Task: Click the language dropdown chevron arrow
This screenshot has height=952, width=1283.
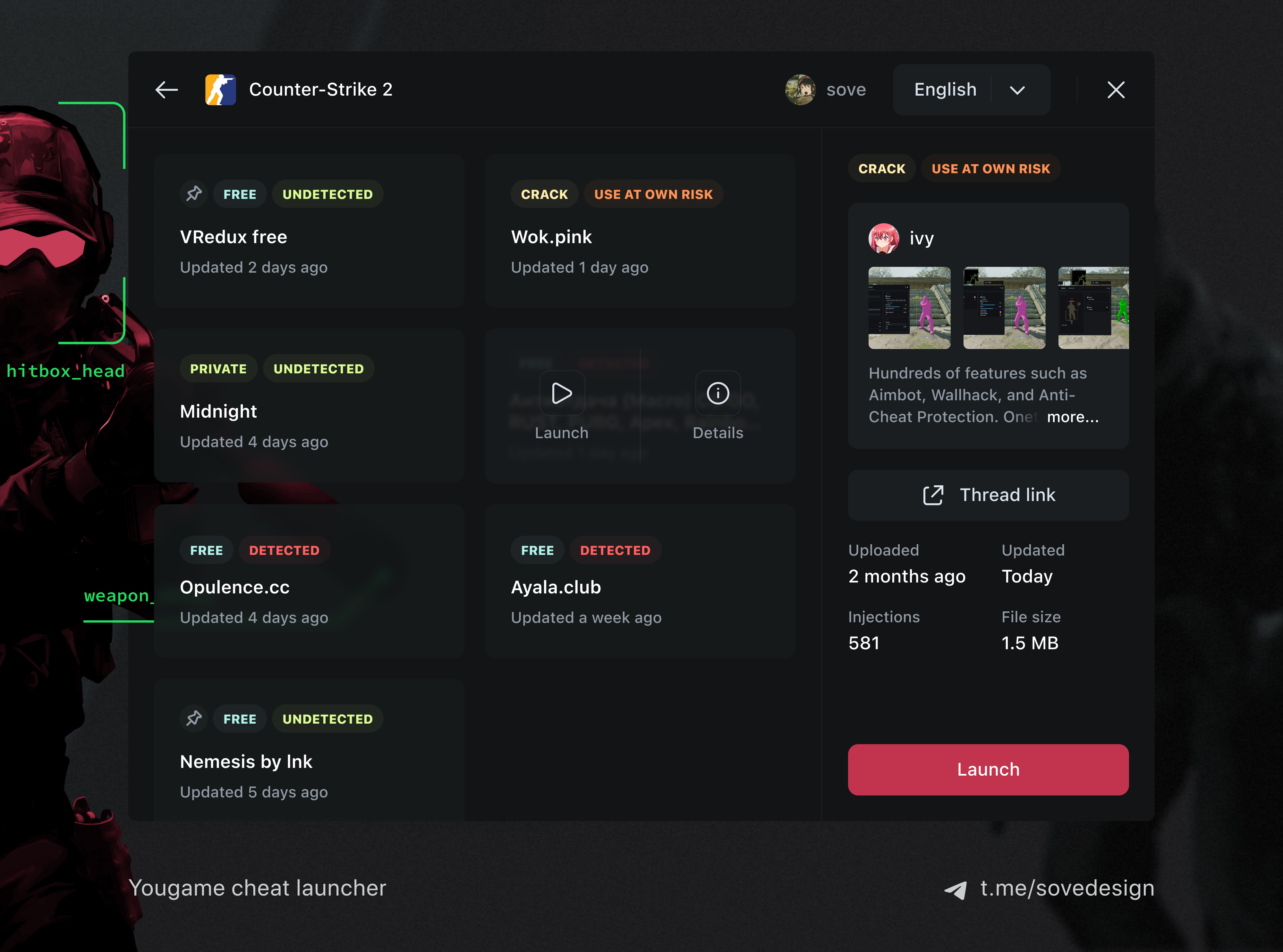Action: 1017,90
